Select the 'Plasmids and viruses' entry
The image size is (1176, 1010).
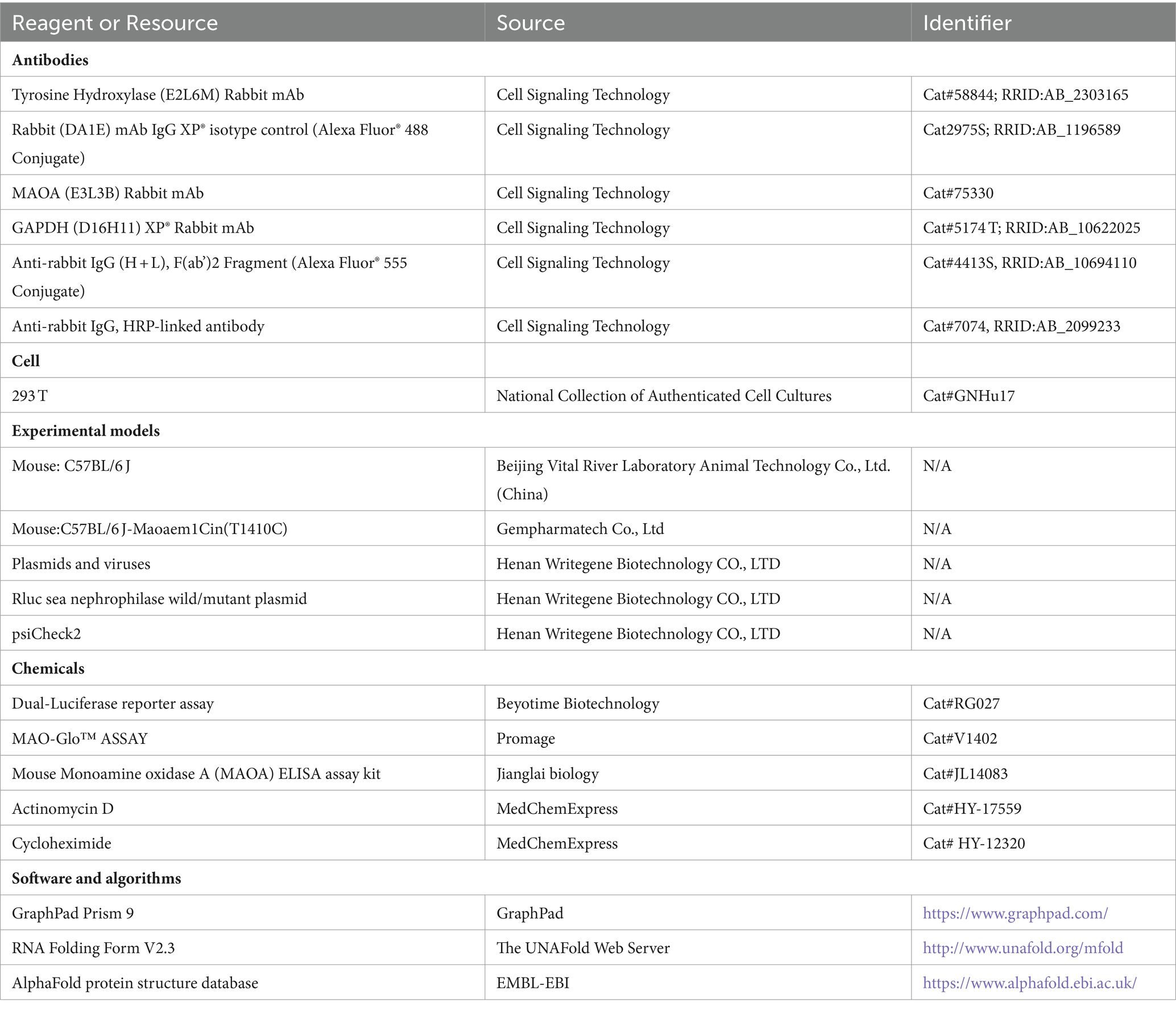[81, 564]
